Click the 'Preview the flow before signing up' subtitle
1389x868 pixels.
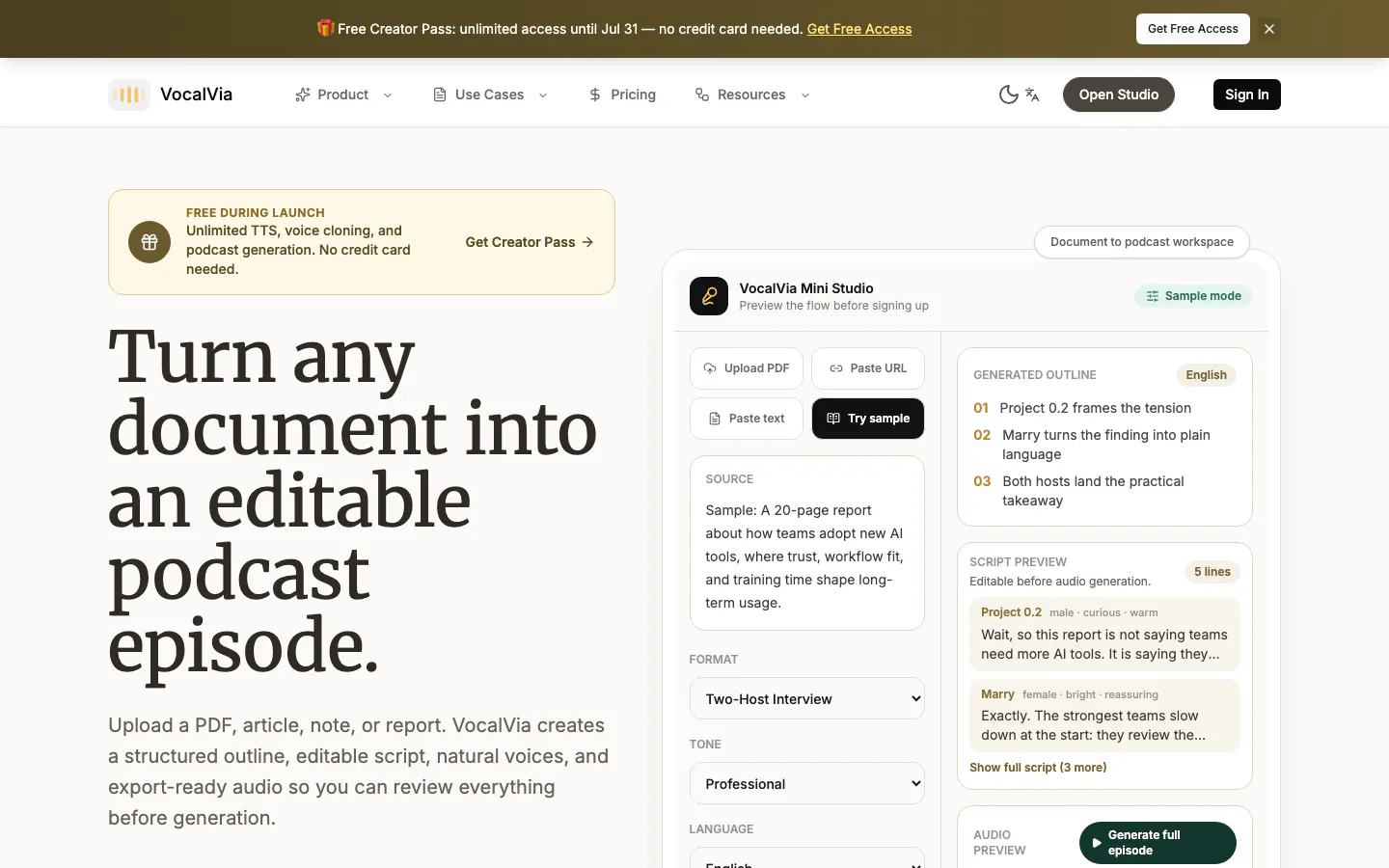coord(834,306)
